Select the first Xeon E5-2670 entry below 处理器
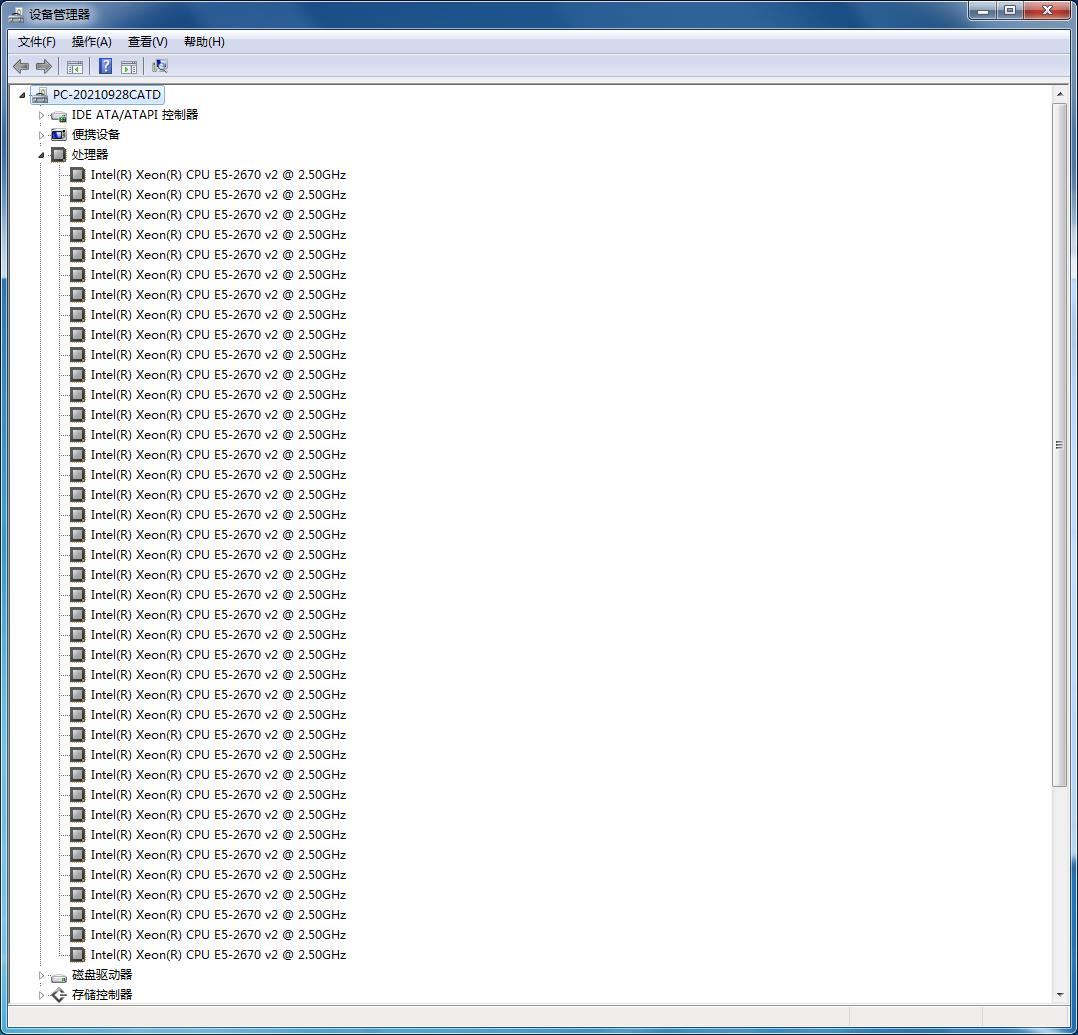 (x=218, y=175)
